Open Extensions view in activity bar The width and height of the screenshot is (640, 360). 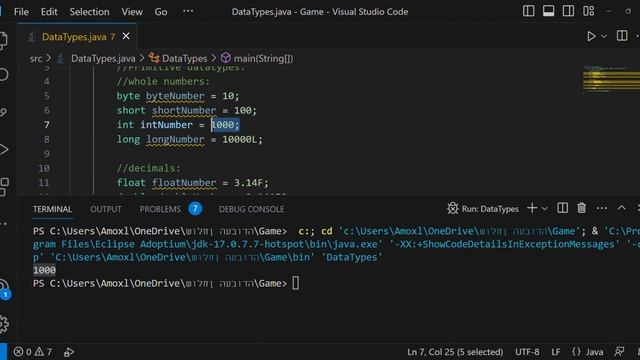click(4, 187)
